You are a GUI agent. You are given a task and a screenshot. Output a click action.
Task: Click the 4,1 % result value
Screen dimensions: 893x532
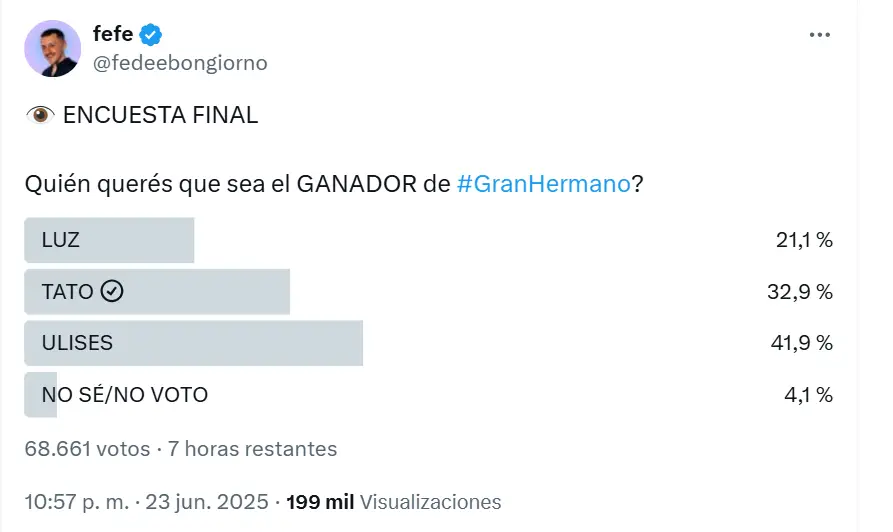pyautogui.click(x=808, y=395)
